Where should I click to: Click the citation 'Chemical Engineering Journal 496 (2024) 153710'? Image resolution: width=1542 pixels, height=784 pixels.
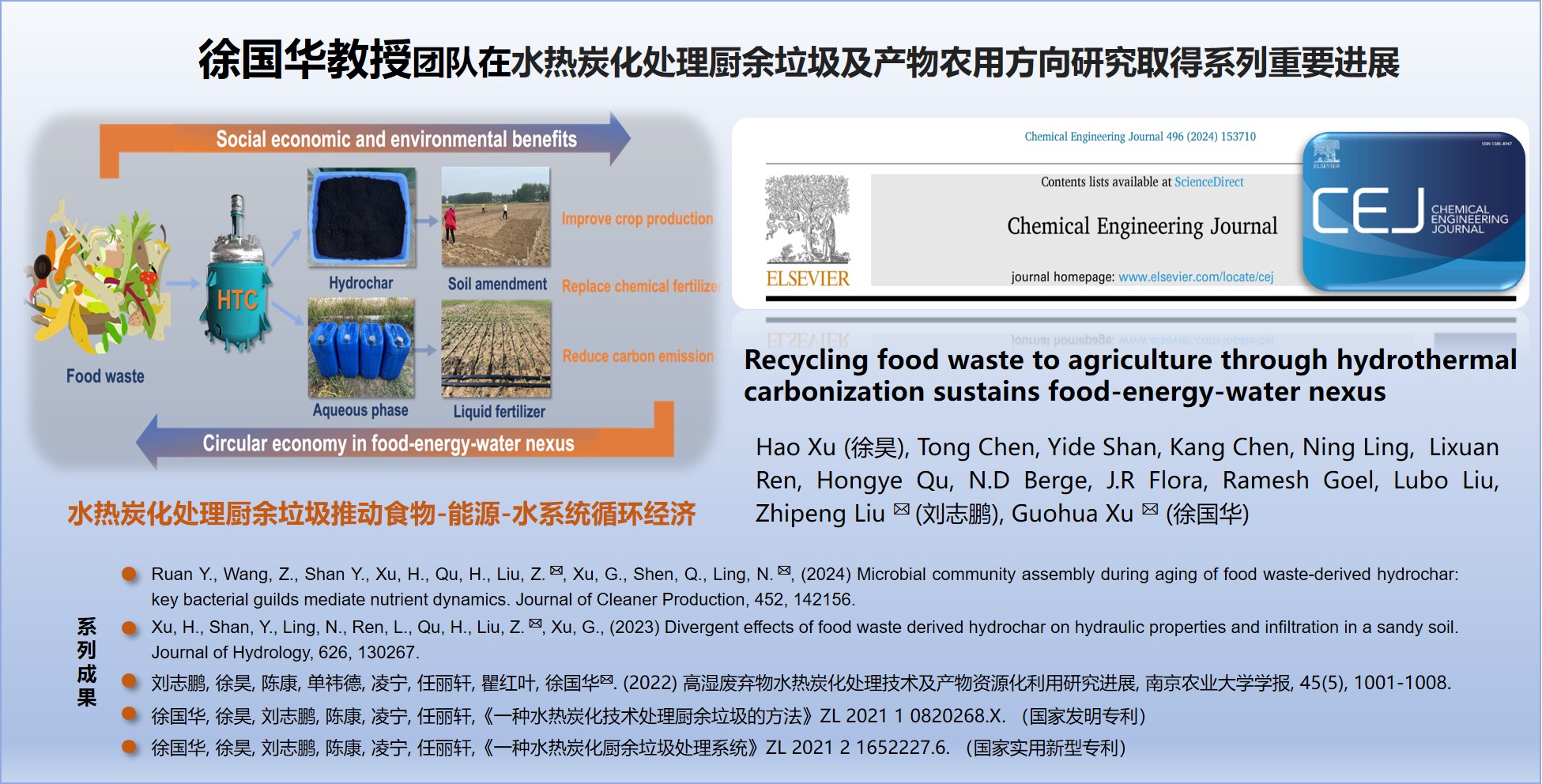pyautogui.click(x=1140, y=137)
